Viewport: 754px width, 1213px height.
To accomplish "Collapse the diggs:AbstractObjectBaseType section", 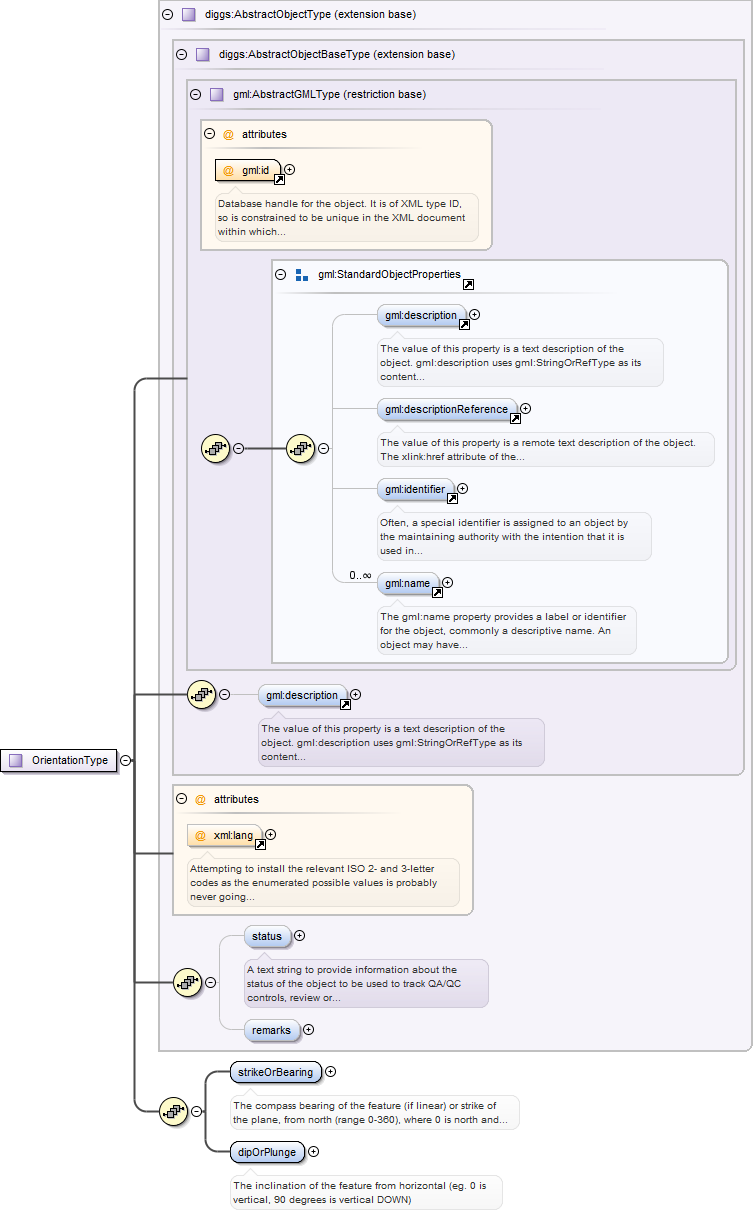I will click(x=181, y=55).
